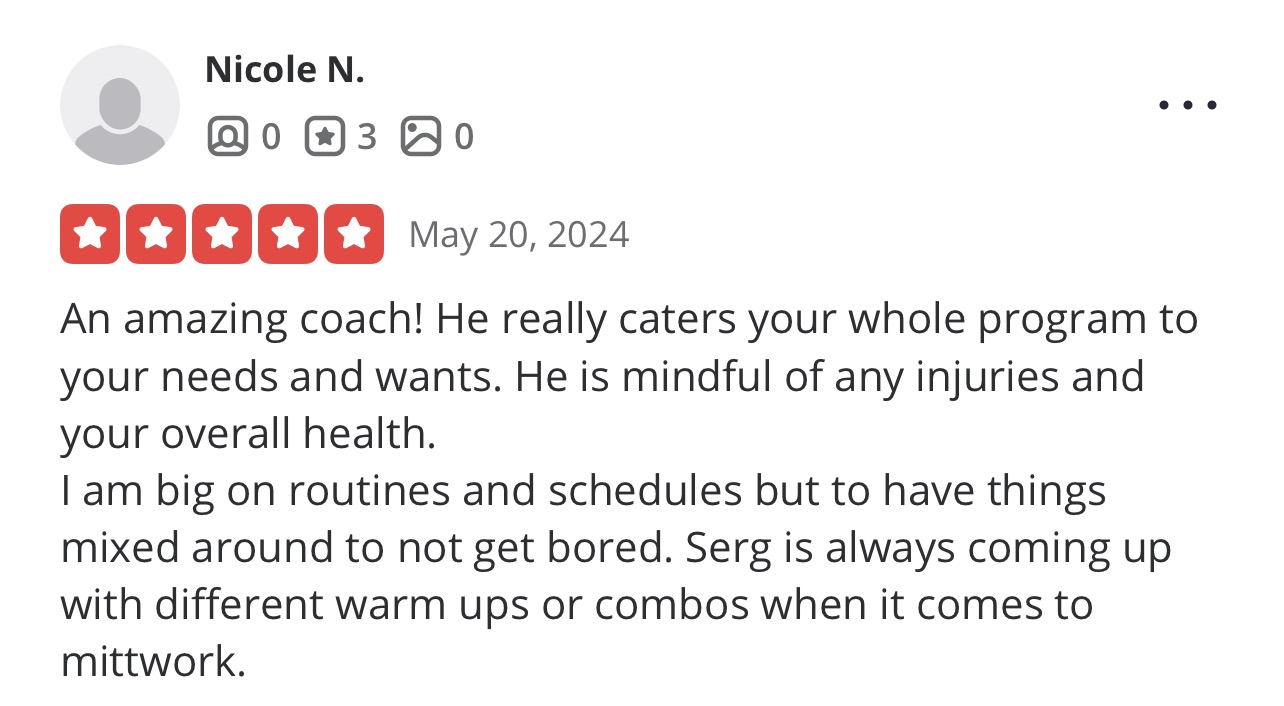Image resolution: width=1284 pixels, height=706 pixels.
Task: Open Nicole N.'s profile avatar
Action: pos(120,105)
